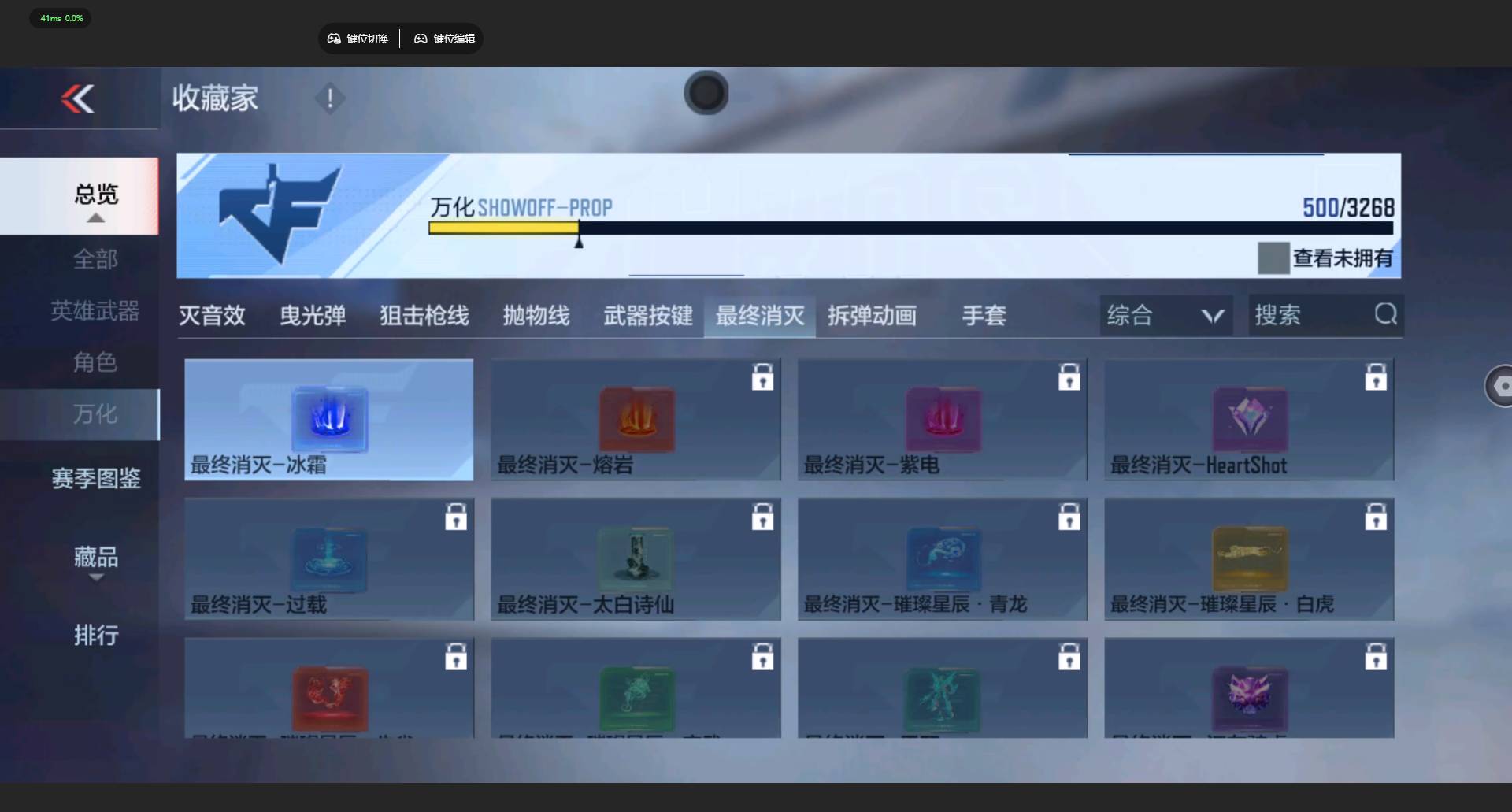Click the 键位切换 gamepad icon
Image resolution: width=1512 pixels, height=812 pixels.
(x=334, y=39)
